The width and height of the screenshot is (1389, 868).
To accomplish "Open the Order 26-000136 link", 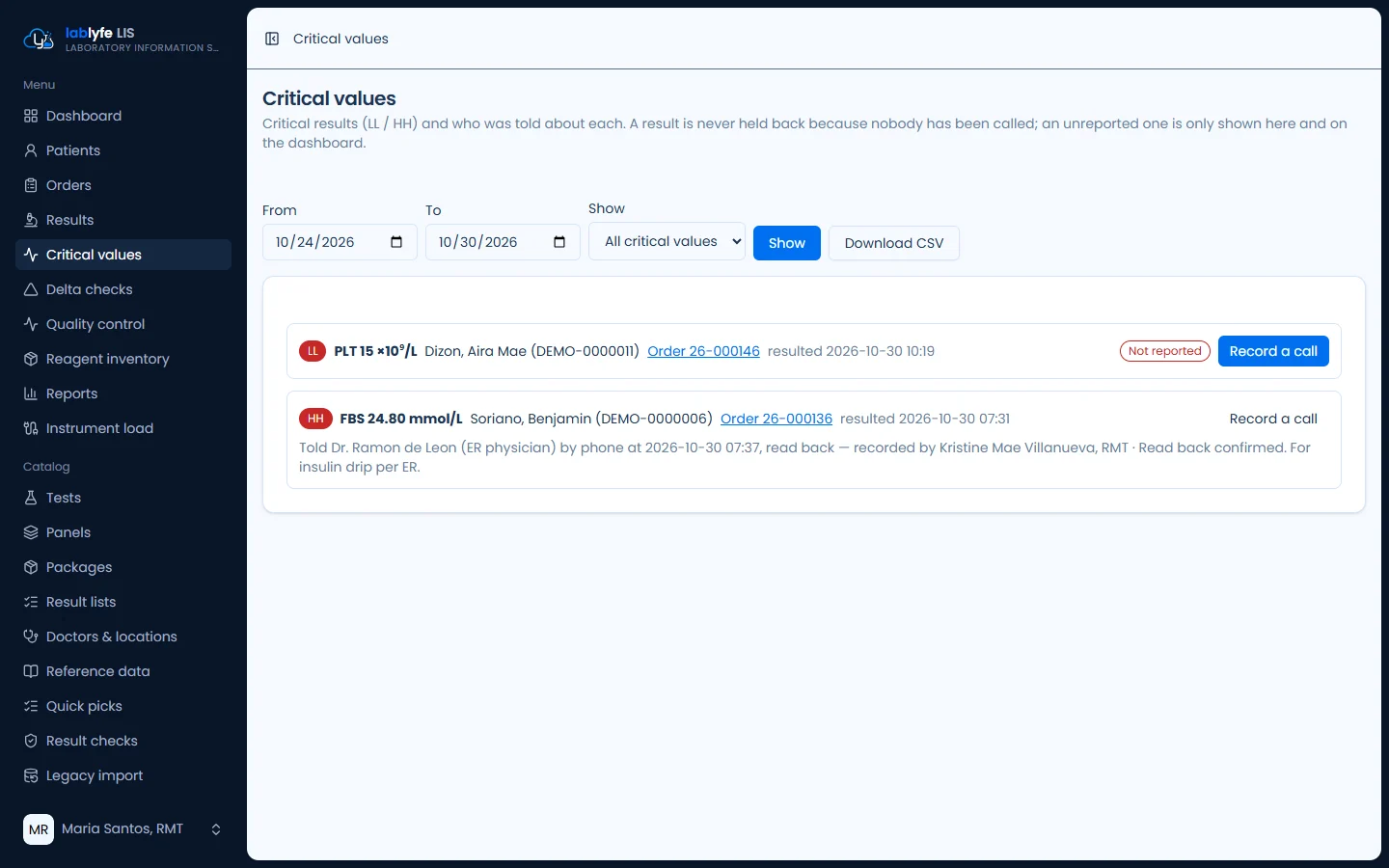I will (776, 419).
